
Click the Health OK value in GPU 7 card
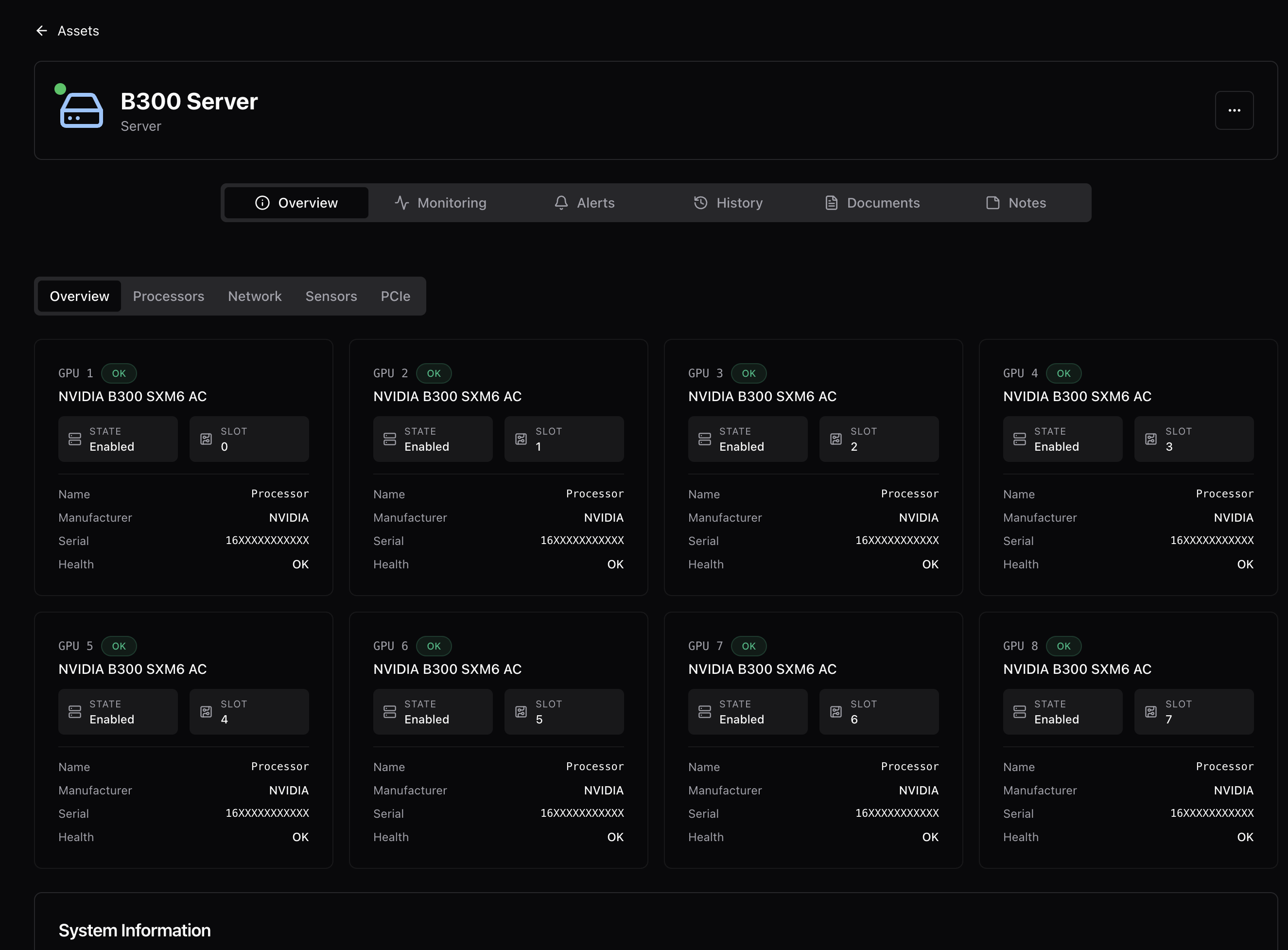coord(930,837)
